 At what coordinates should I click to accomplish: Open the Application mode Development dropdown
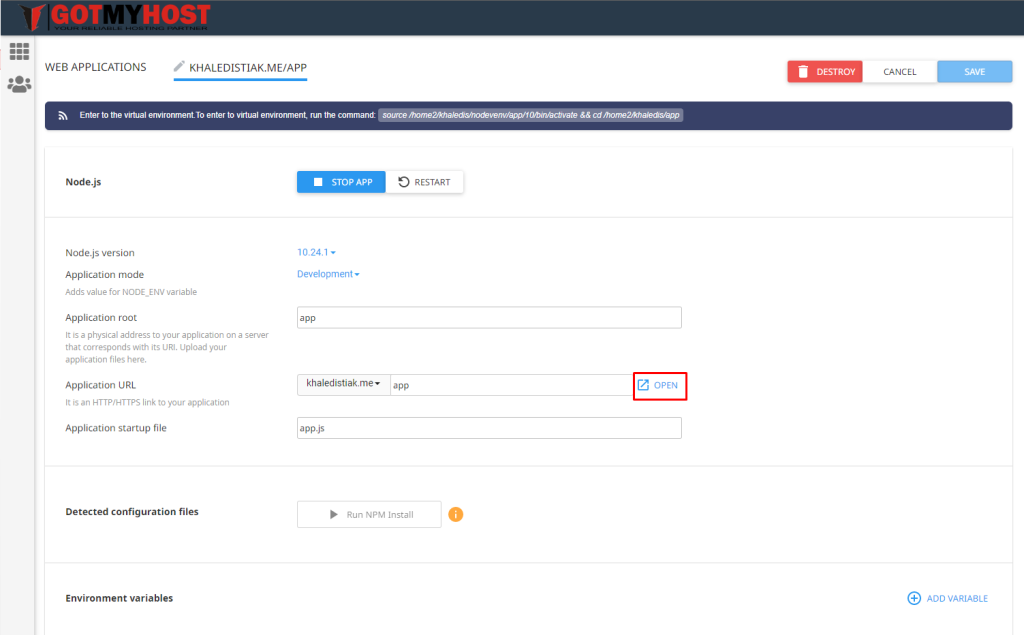tap(328, 274)
